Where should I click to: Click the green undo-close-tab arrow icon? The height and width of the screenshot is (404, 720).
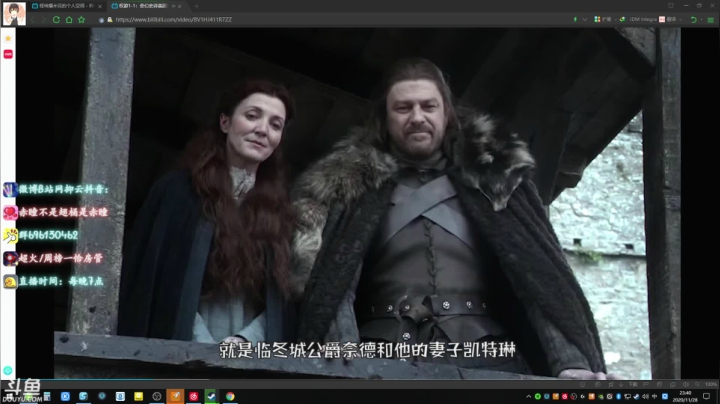694,20
